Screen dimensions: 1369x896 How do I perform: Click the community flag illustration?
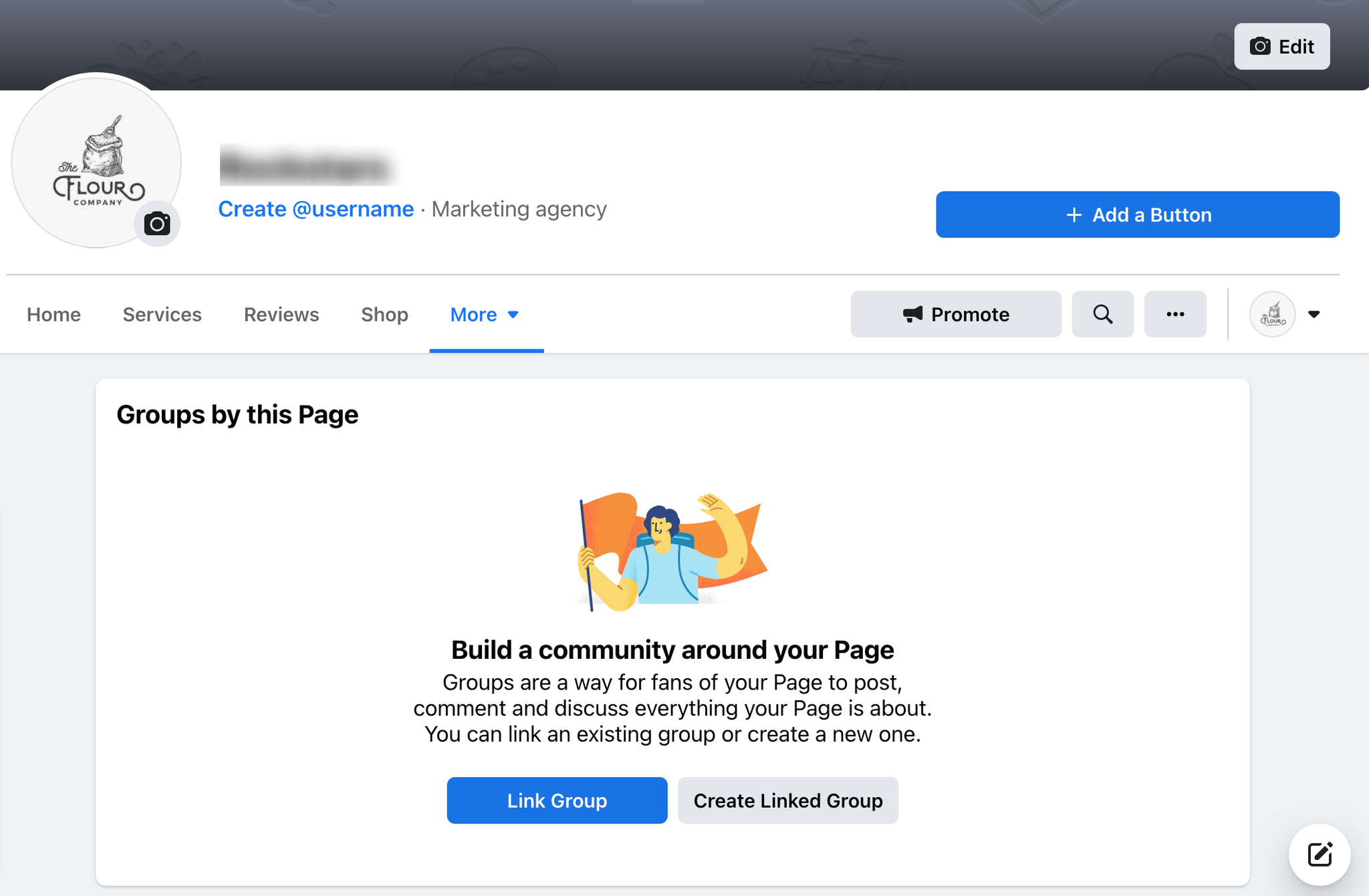pos(671,551)
